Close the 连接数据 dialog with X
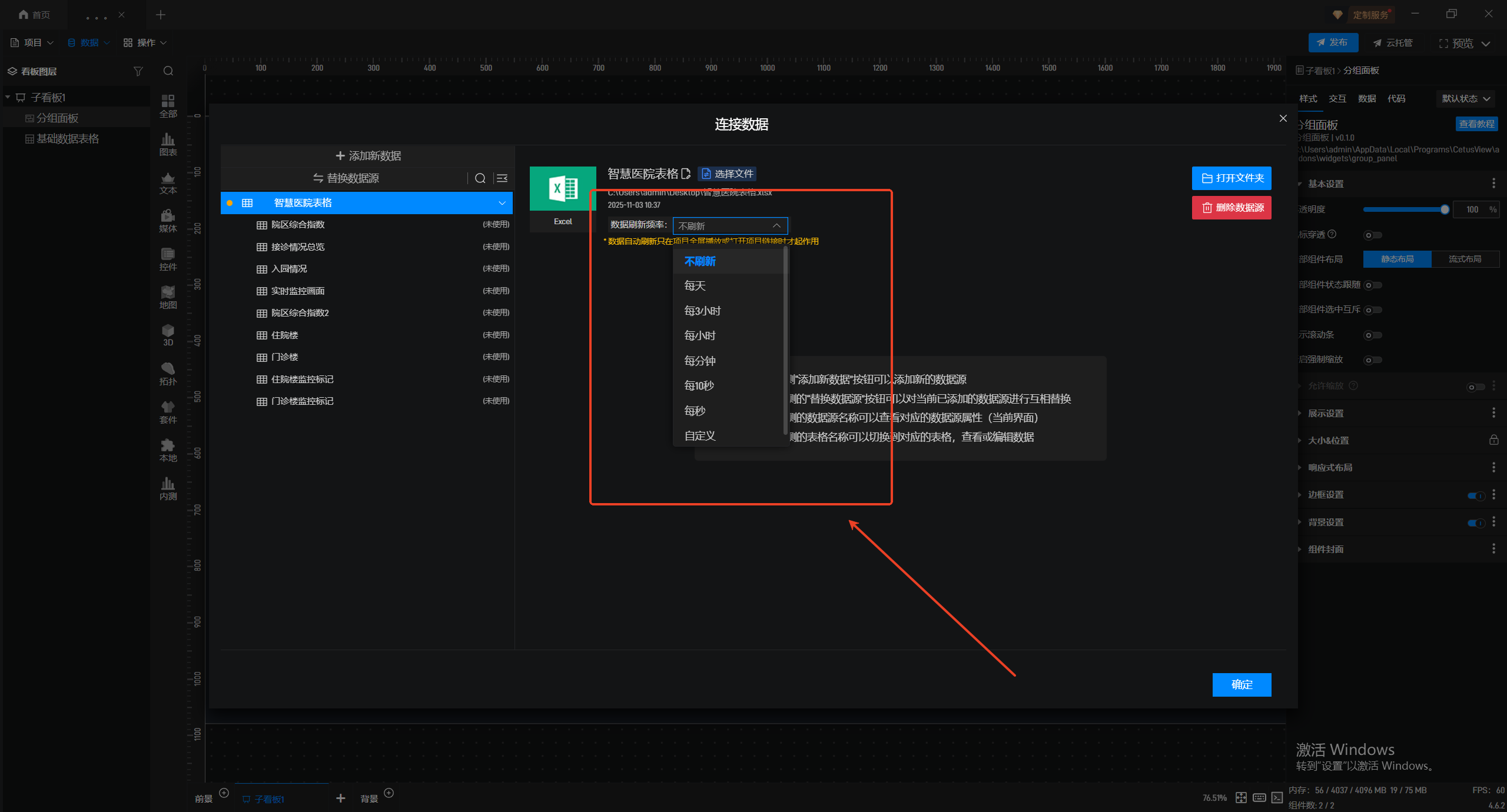Viewport: 1507px width, 812px height. click(1283, 118)
